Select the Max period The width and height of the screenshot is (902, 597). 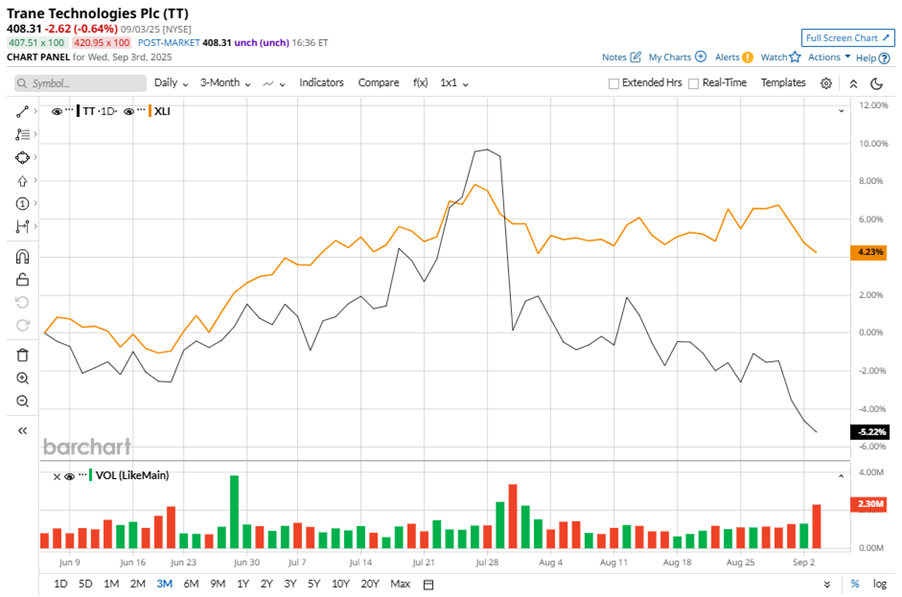tap(400, 584)
